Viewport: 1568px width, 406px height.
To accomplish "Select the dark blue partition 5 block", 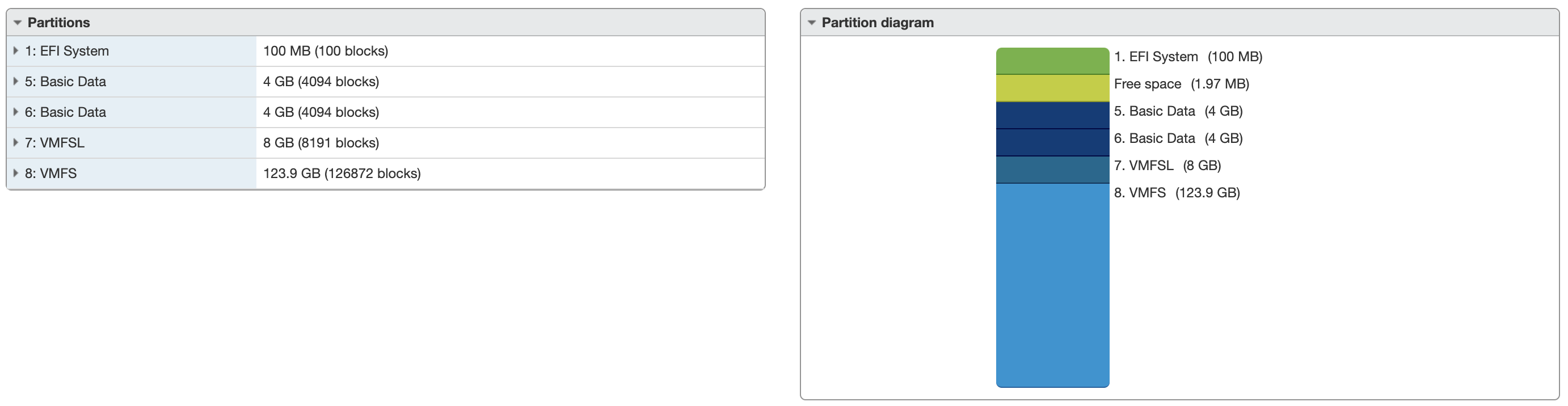I will tap(1052, 115).
